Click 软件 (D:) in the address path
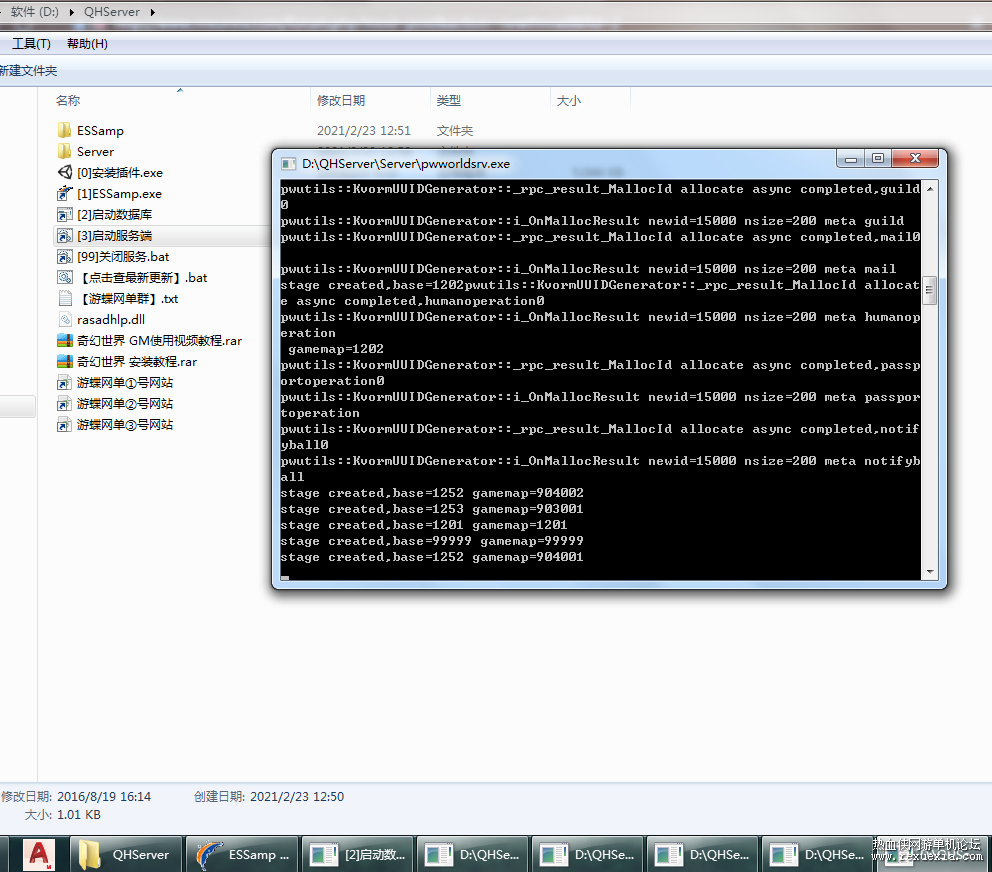This screenshot has width=992, height=872. coord(34,12)
